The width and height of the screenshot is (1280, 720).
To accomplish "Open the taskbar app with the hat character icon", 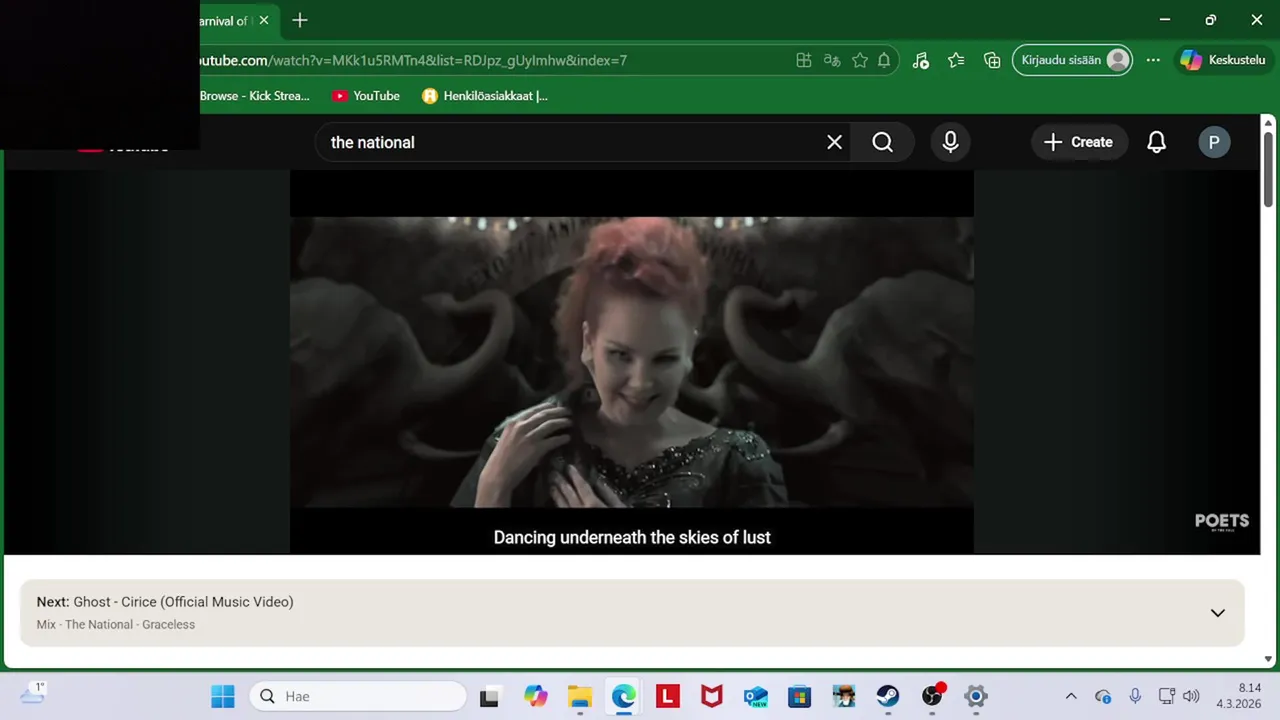I will [844, 696].
